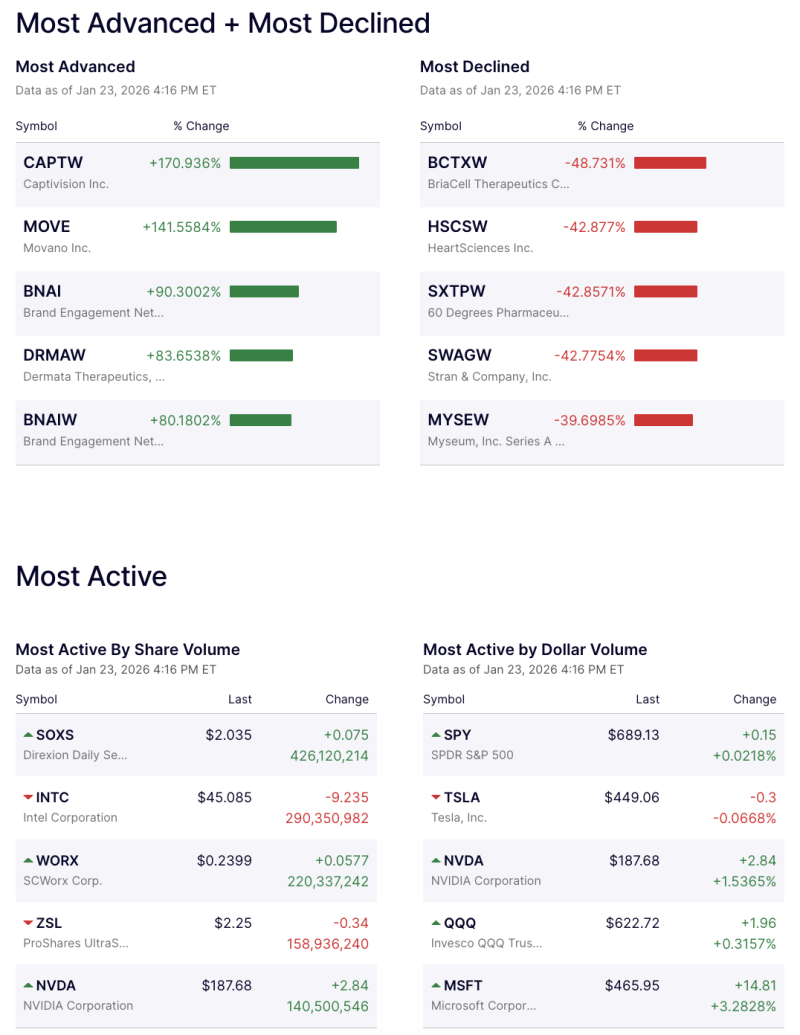Open the CAPTW ticker symbol
The image size is (800, 1035).
coord(53,161)
